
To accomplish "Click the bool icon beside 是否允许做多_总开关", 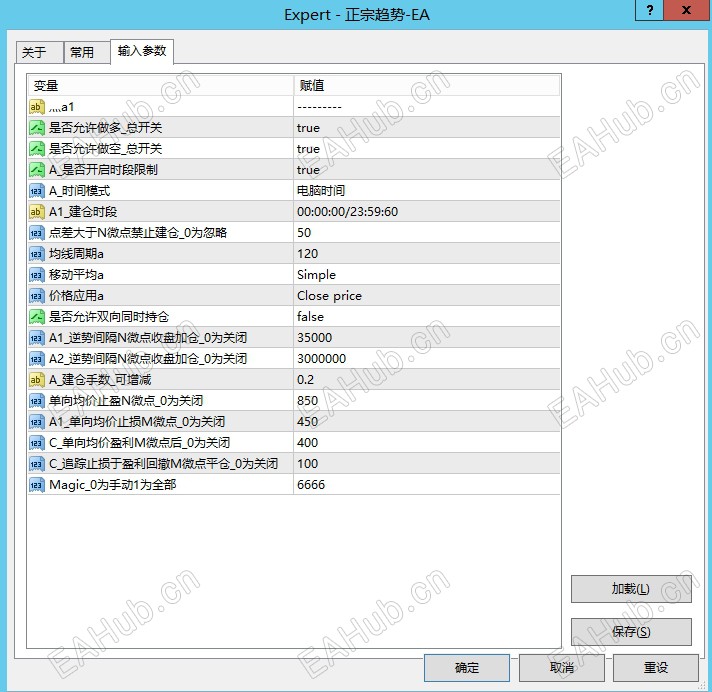I will 37,128.
